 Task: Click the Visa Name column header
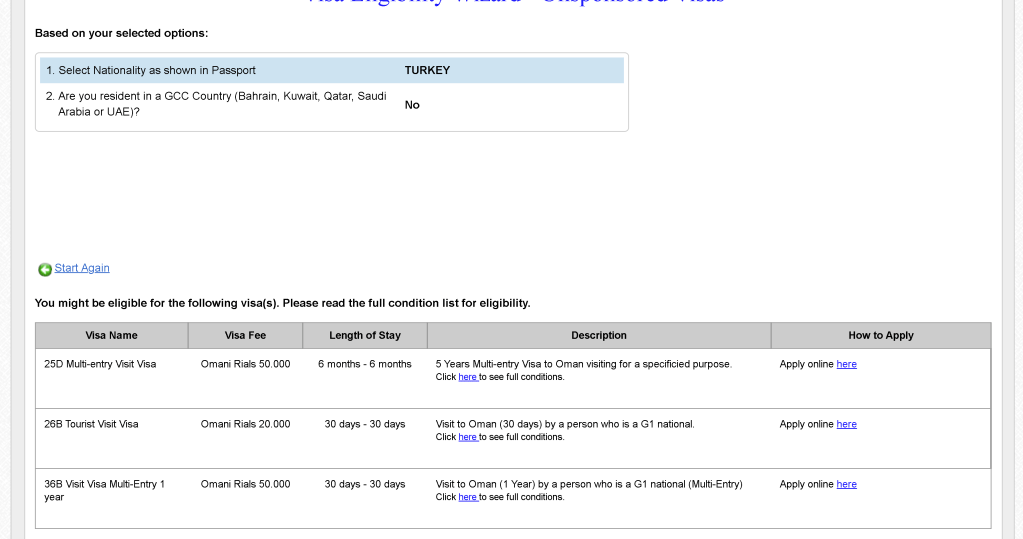coord(112,335)
